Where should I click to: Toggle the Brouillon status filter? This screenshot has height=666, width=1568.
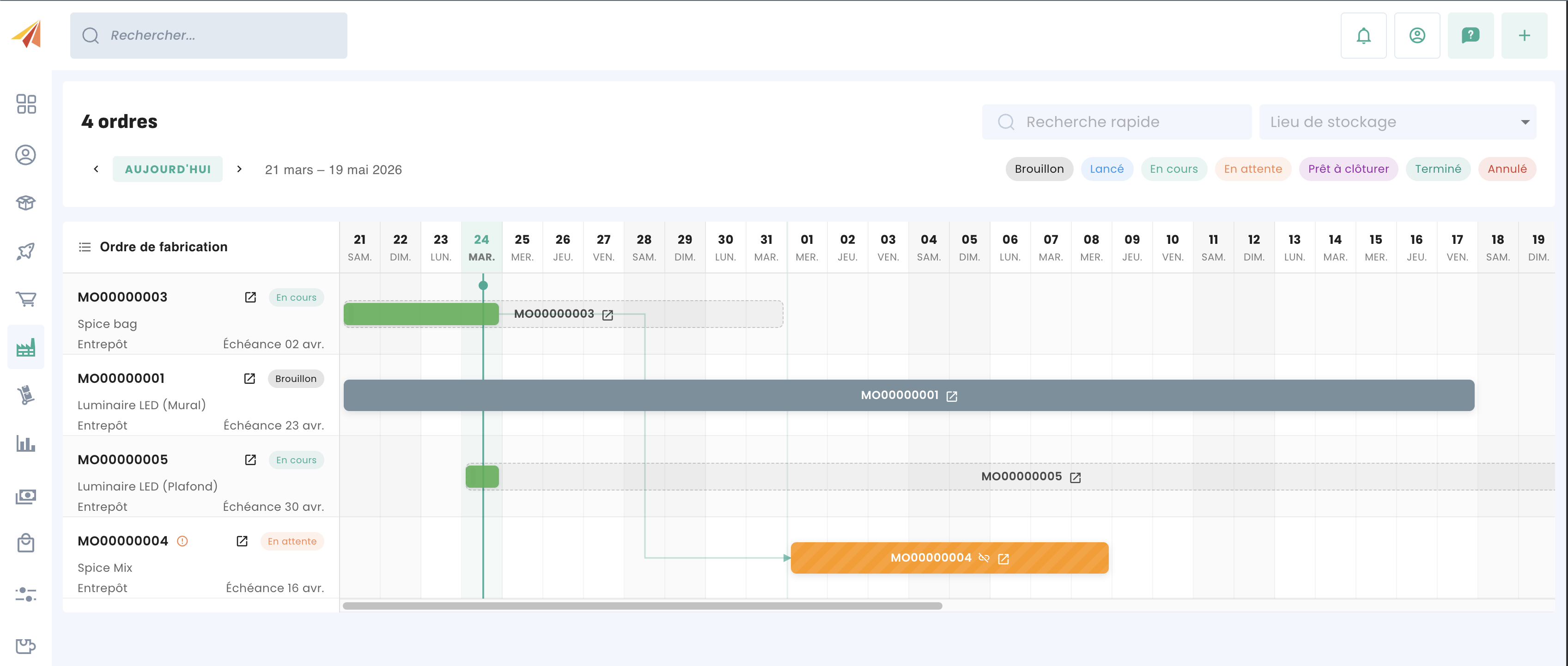click(1039, 169)
